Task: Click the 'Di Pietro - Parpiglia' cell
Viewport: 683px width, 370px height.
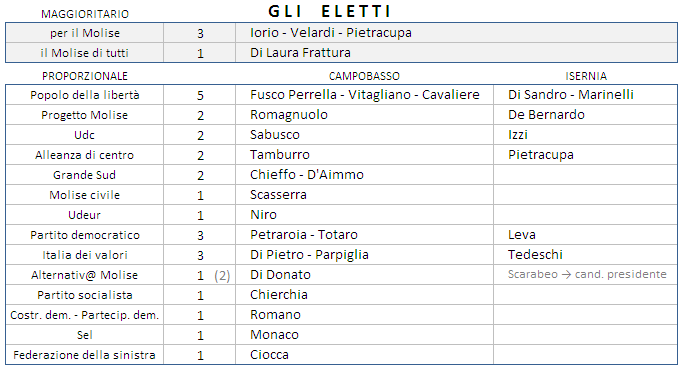Action: click(x=364, y=255)
